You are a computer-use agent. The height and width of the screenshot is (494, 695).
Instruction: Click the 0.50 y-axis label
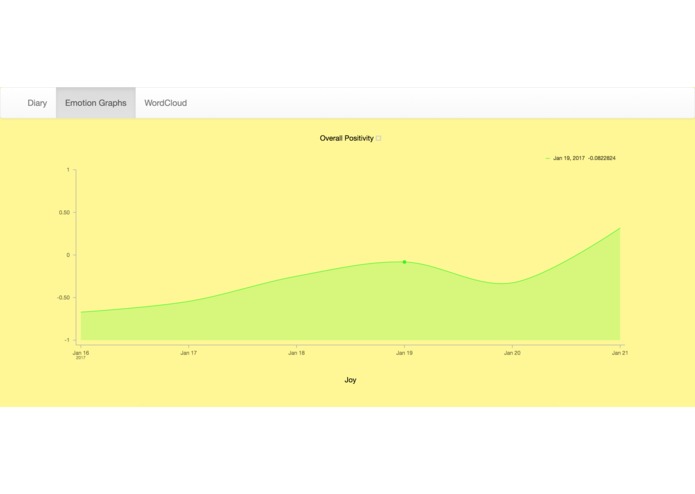tap(64, 213)
